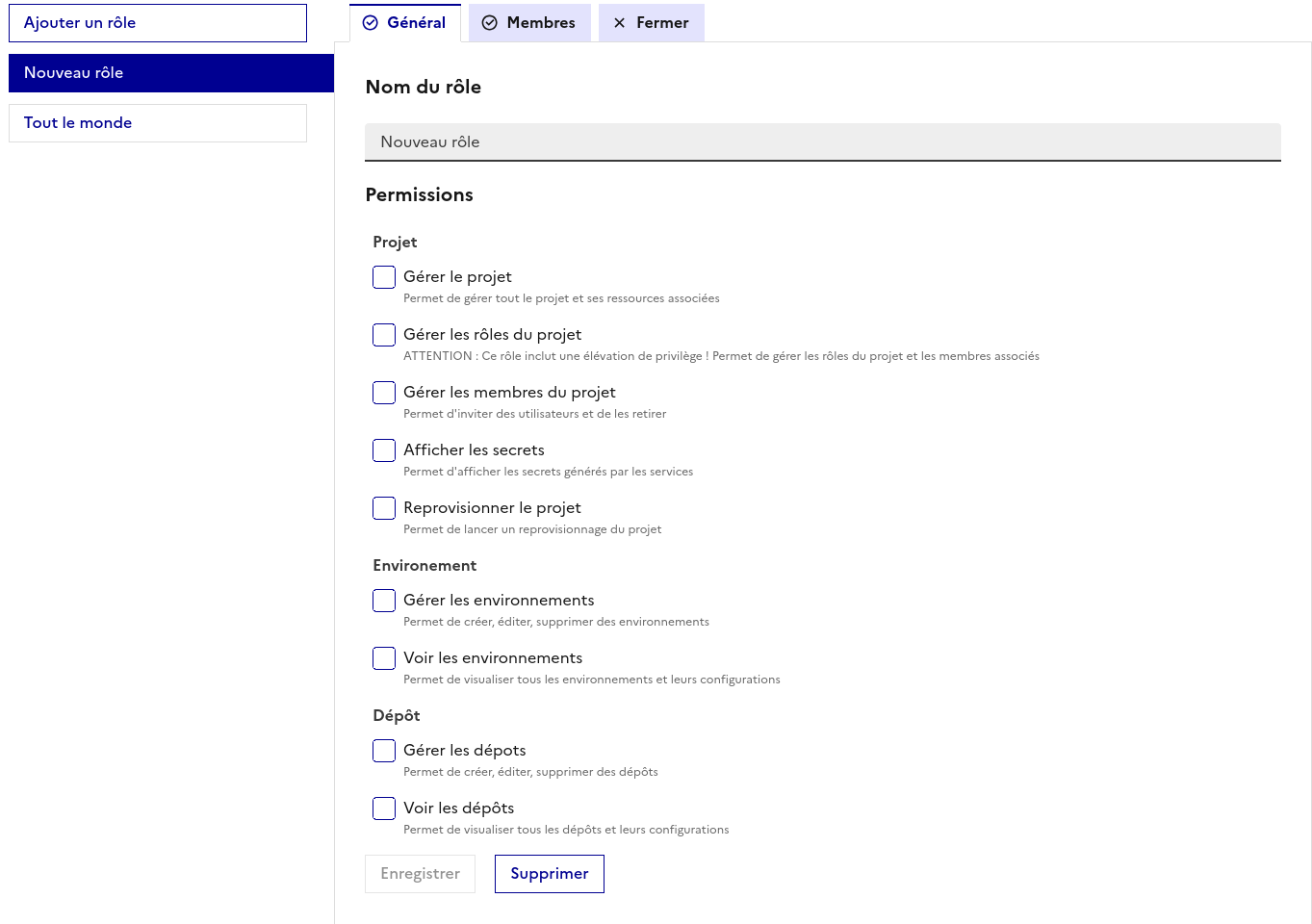Check the Voir les dépôts permission
This screenshot has width=1312, height=924.
pos(384,808)
